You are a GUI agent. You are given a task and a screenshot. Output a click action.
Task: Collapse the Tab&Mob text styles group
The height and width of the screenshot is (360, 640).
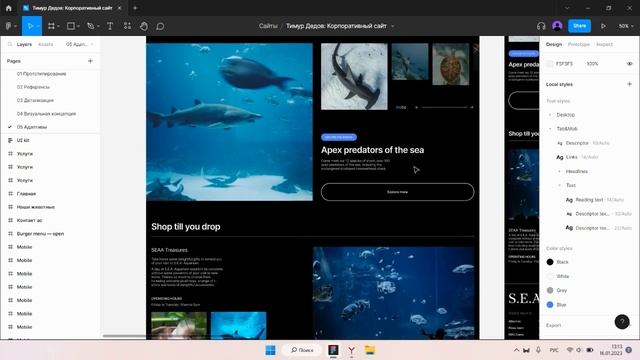point(550,129)
